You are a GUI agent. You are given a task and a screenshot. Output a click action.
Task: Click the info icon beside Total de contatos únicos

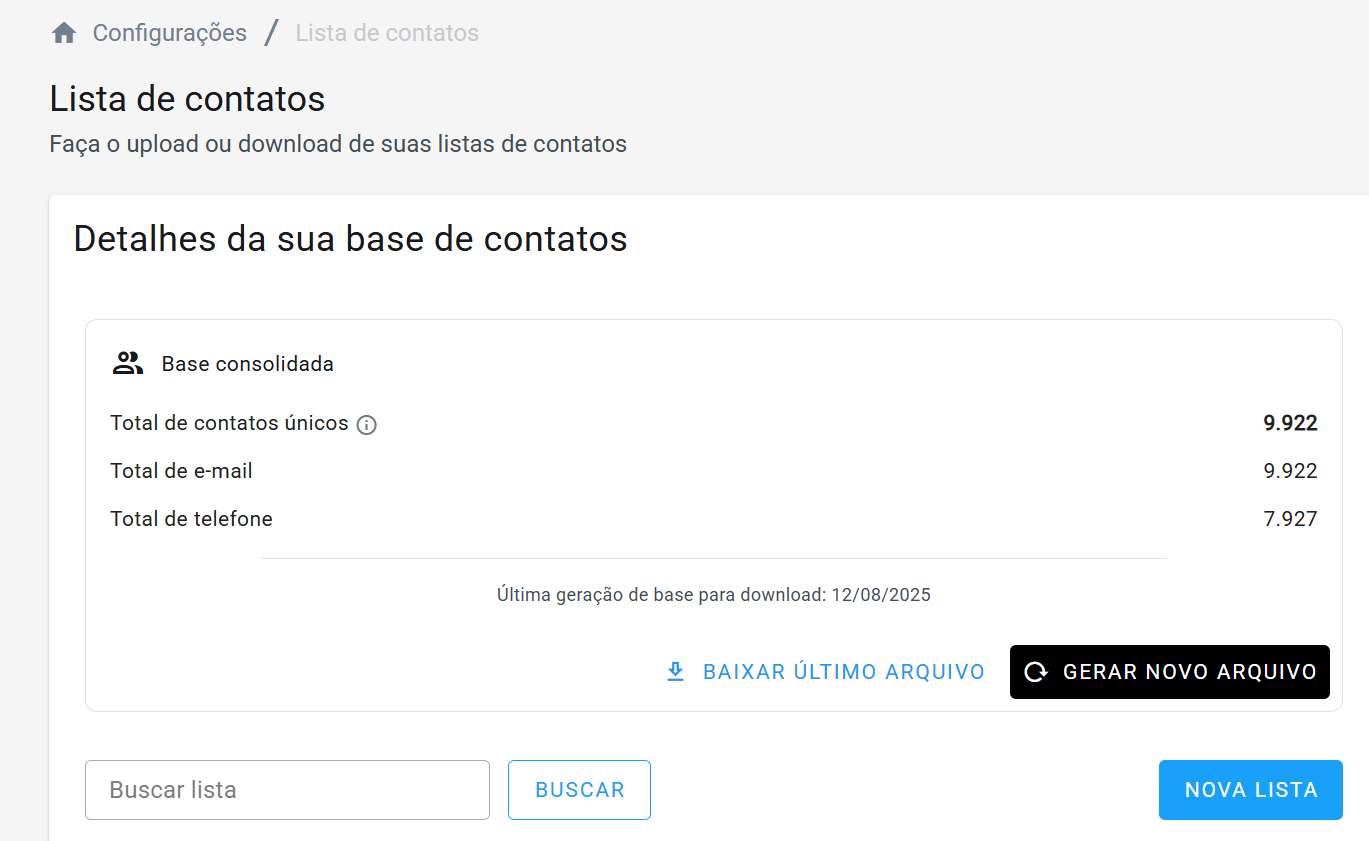(x=367, y=425)
